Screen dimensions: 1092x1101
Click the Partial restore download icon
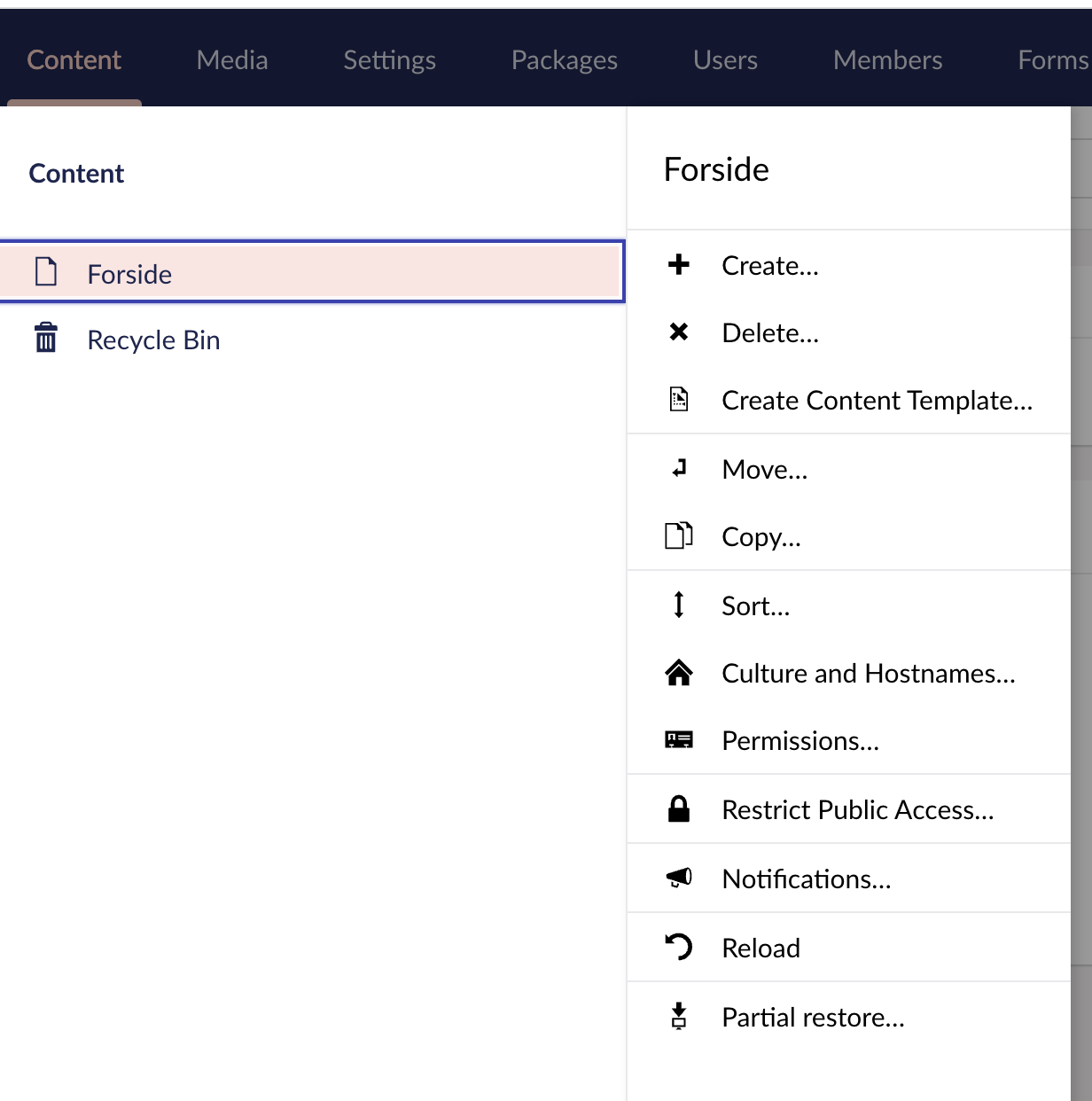[679, 1016]
